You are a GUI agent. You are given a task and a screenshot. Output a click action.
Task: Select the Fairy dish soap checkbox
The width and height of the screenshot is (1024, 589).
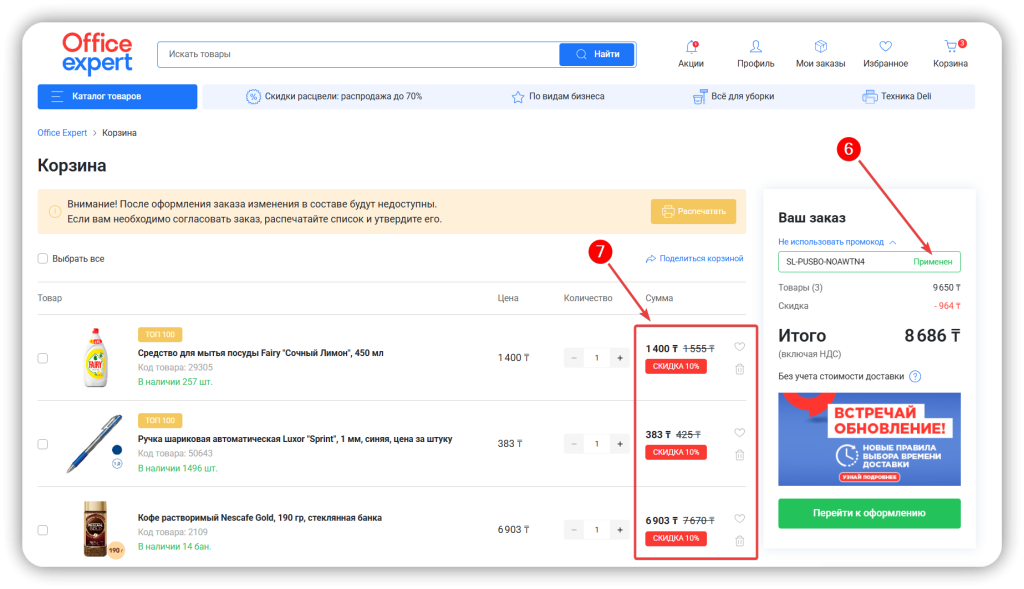coord(43,358)
